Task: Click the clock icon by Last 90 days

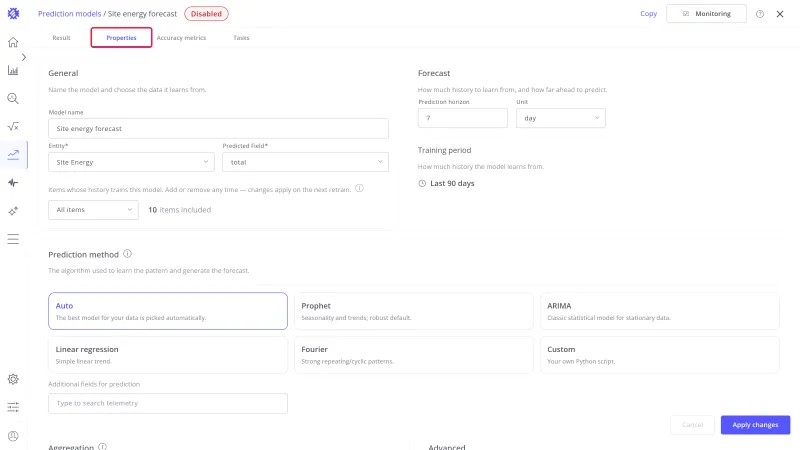Action: 422,184
